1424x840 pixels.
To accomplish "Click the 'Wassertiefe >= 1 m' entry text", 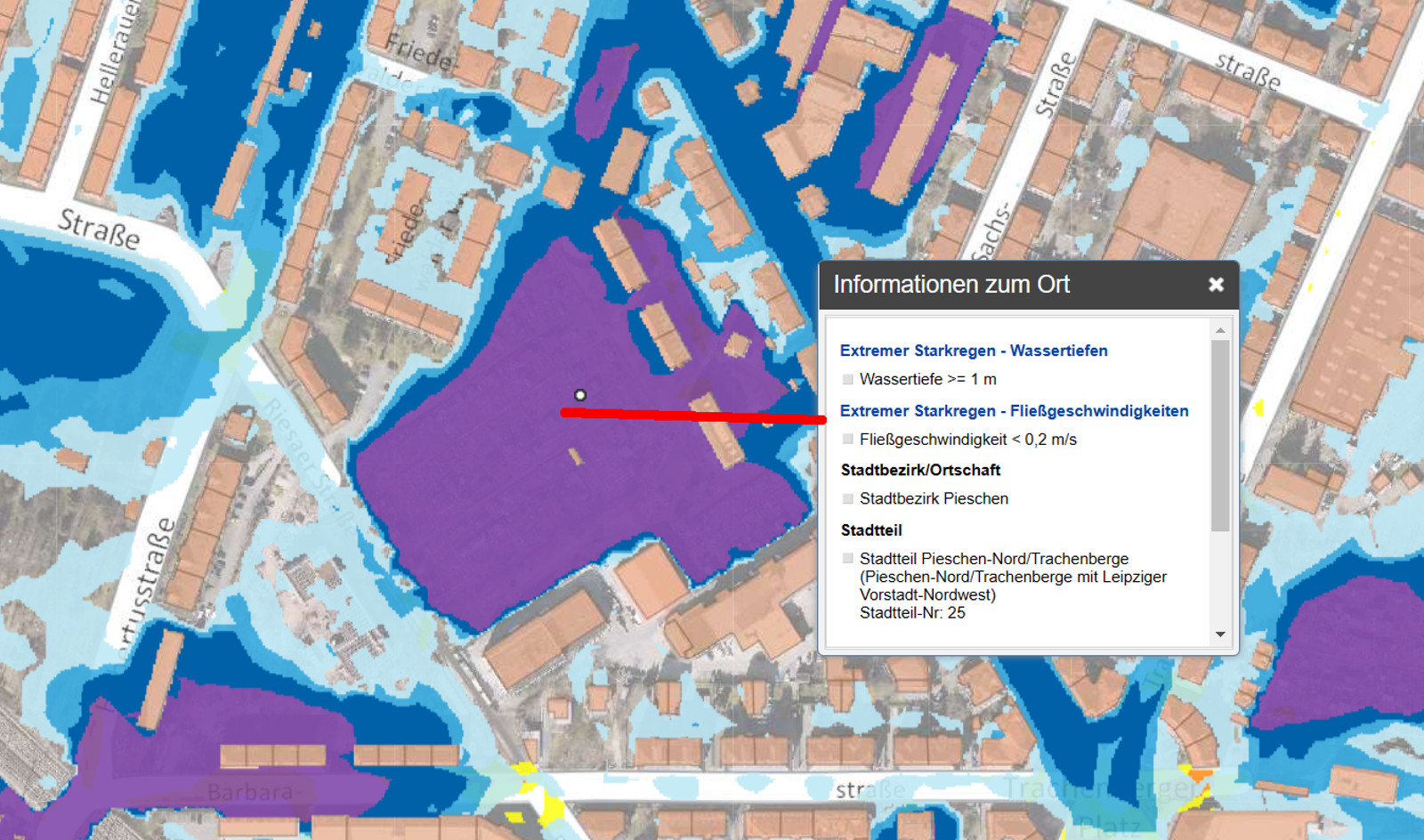I will pyautogui.click(x=927, y=379).
